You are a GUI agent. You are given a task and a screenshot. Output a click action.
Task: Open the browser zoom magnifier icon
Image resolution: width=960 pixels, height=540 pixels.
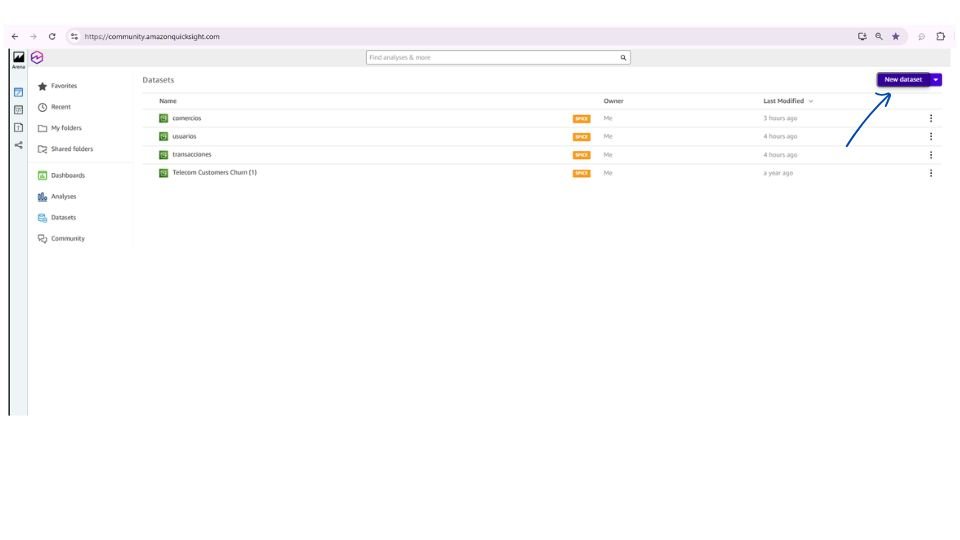pos(879,37)
